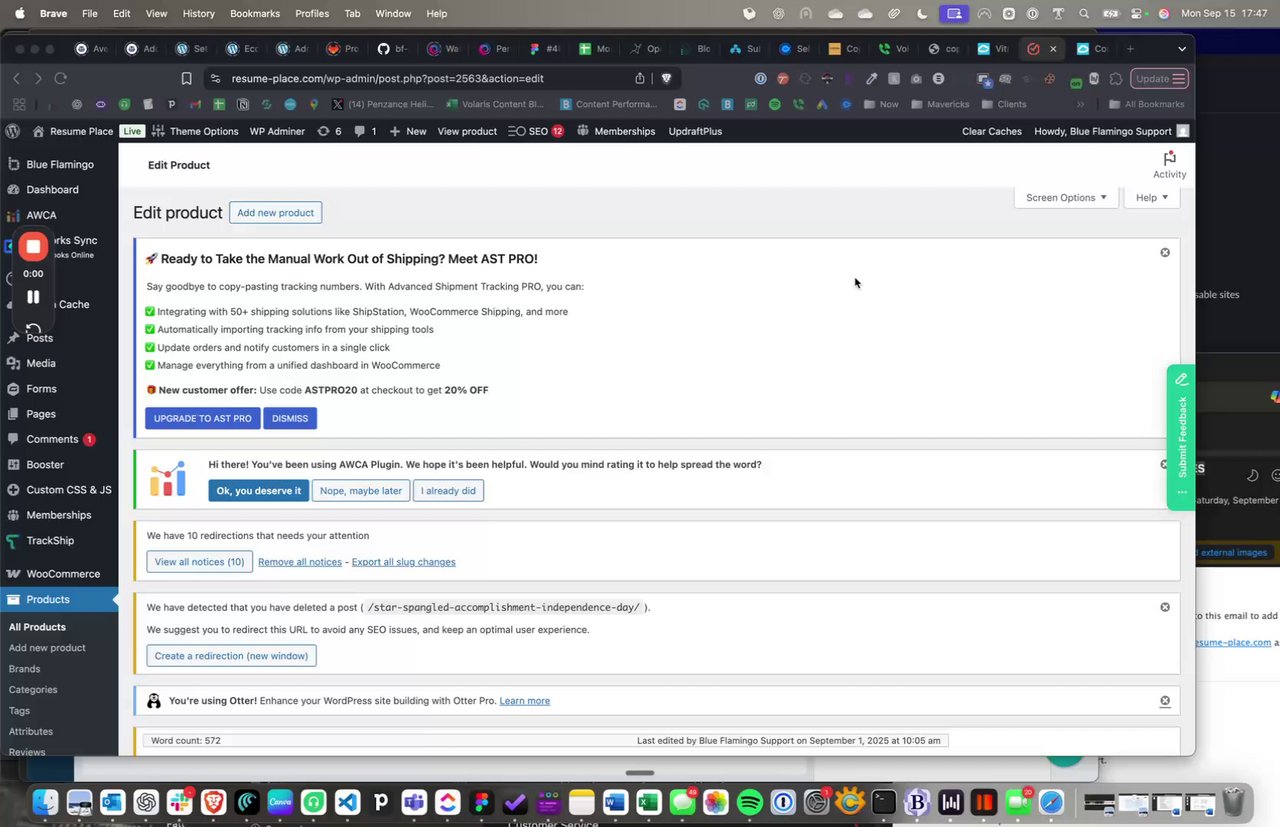Reload the page in Brave toolbar
Viewport: 1280px width, 827px height.
[61, 78]
